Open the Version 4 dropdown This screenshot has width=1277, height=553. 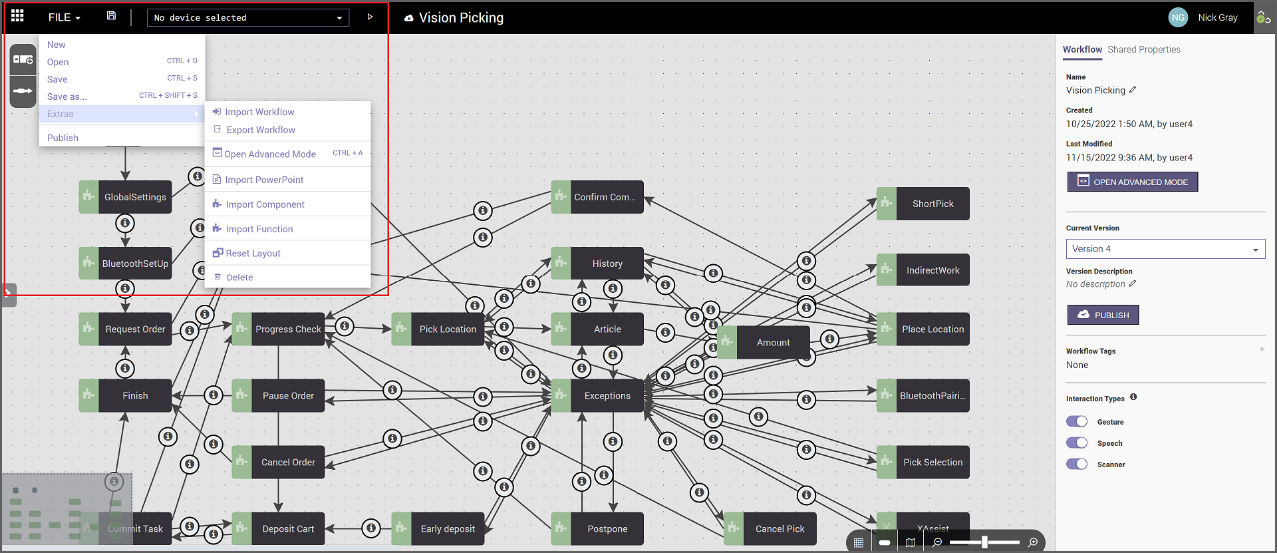pyautogui.click(x=1165, y=249)
